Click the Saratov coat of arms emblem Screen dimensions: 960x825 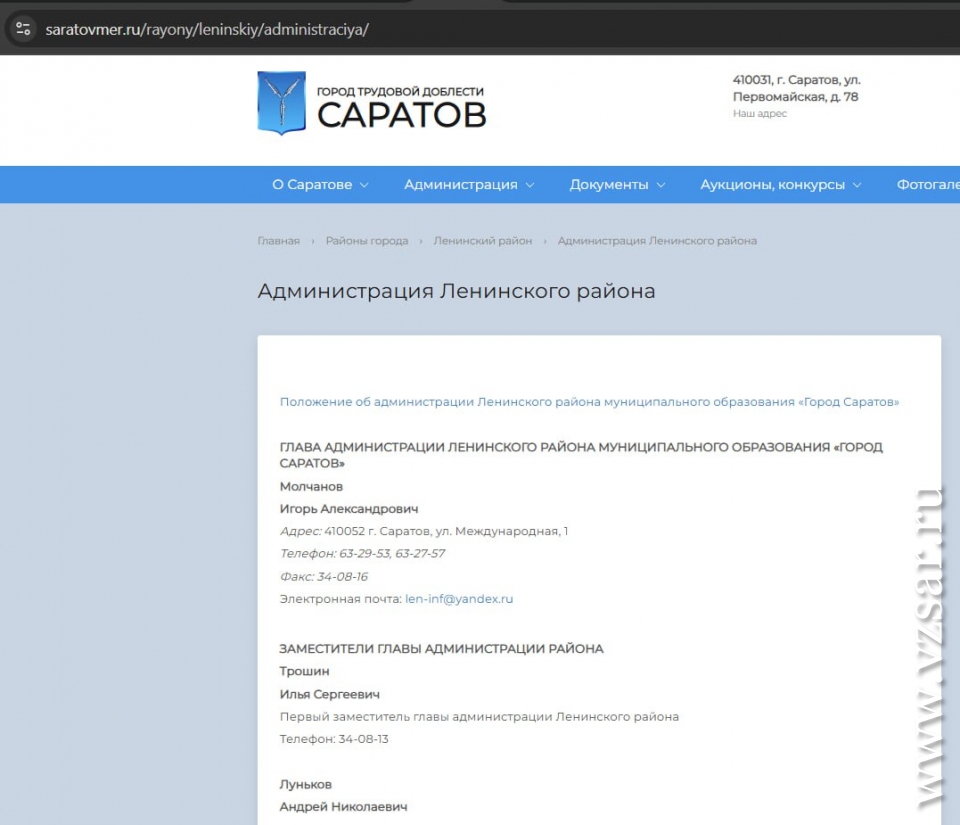click(x=281, y=102)
